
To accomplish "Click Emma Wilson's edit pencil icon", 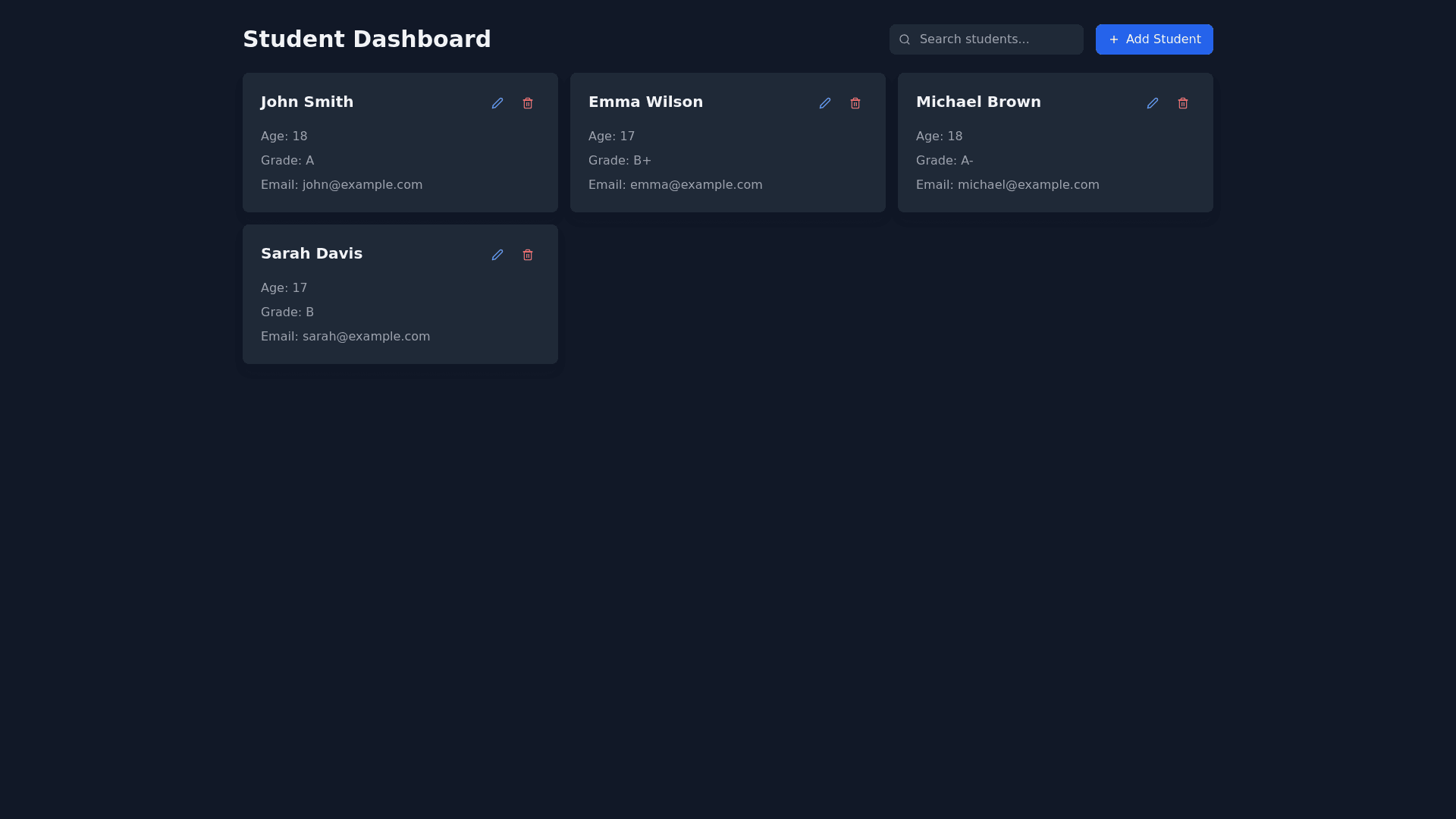I will tap(825, 103).
